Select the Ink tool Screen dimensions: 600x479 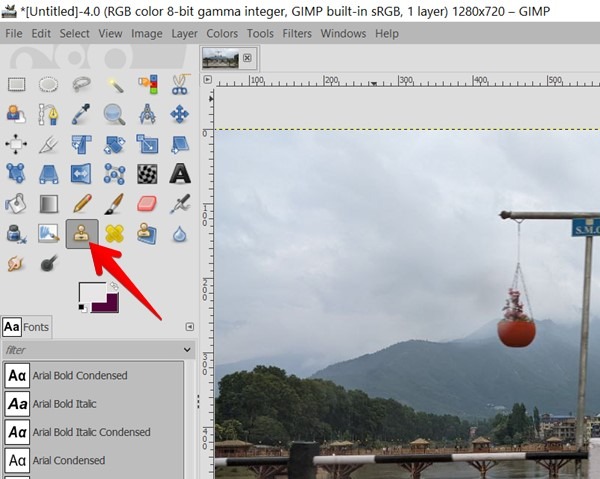click(x=16, y=233)
